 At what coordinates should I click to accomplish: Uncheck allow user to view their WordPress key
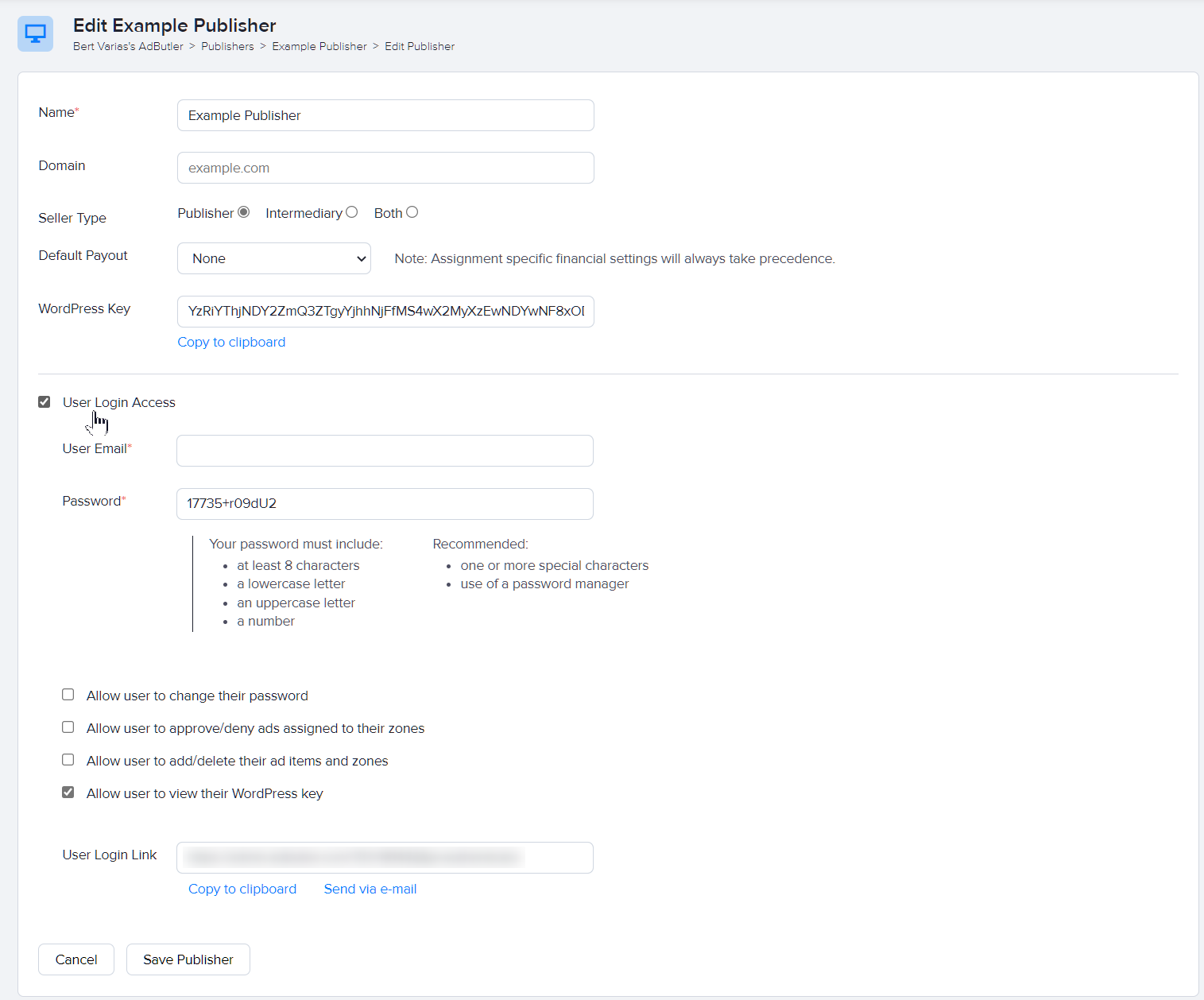pyautogui.click(x=68, y=792)
